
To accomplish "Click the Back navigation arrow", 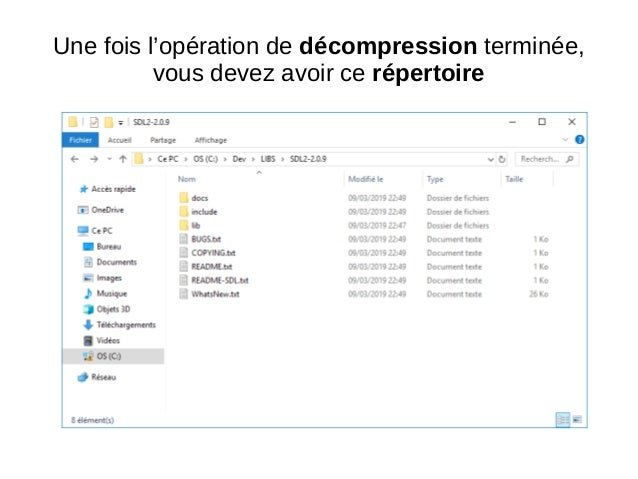I will pos(74,159).
